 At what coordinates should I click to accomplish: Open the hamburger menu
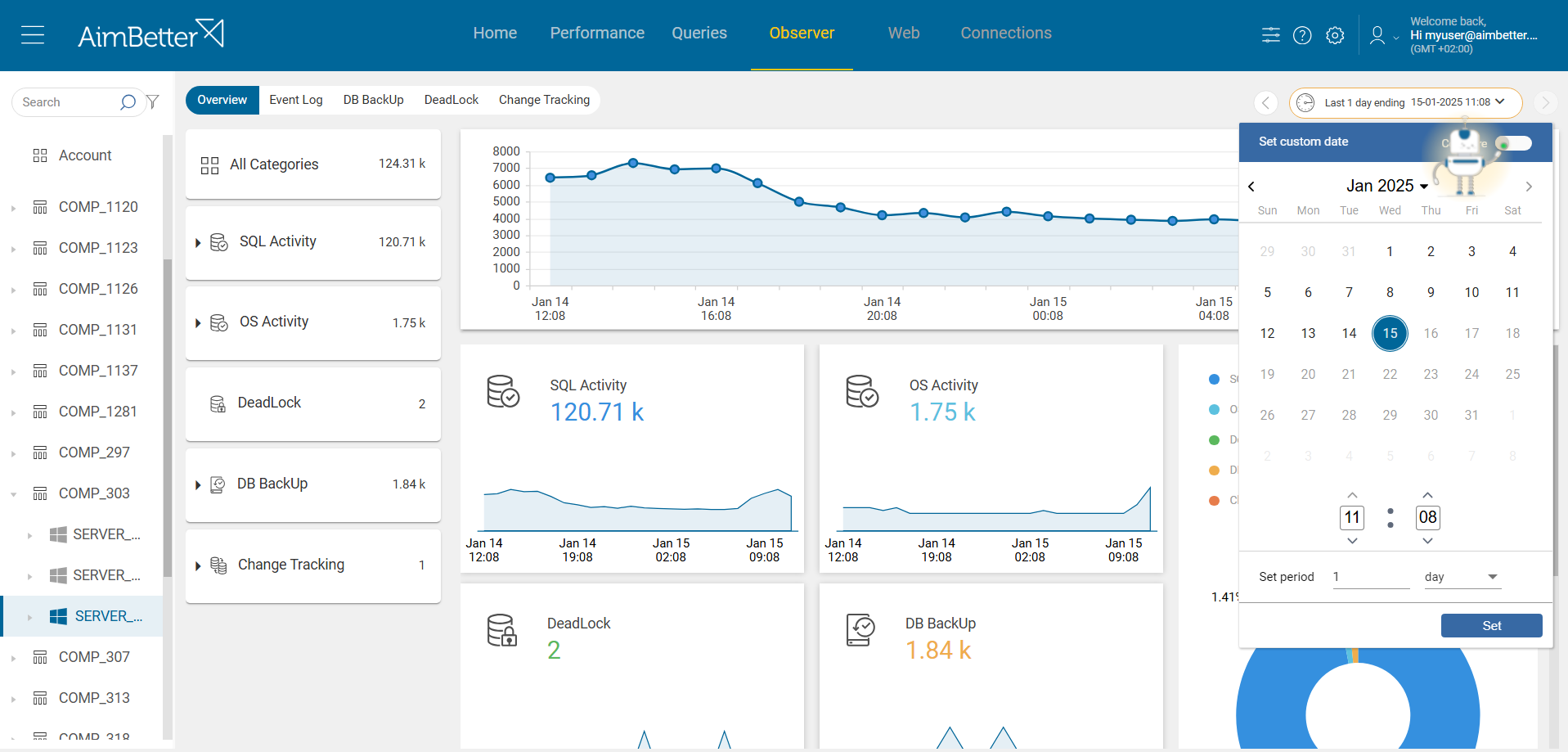[x=33, y=35]
